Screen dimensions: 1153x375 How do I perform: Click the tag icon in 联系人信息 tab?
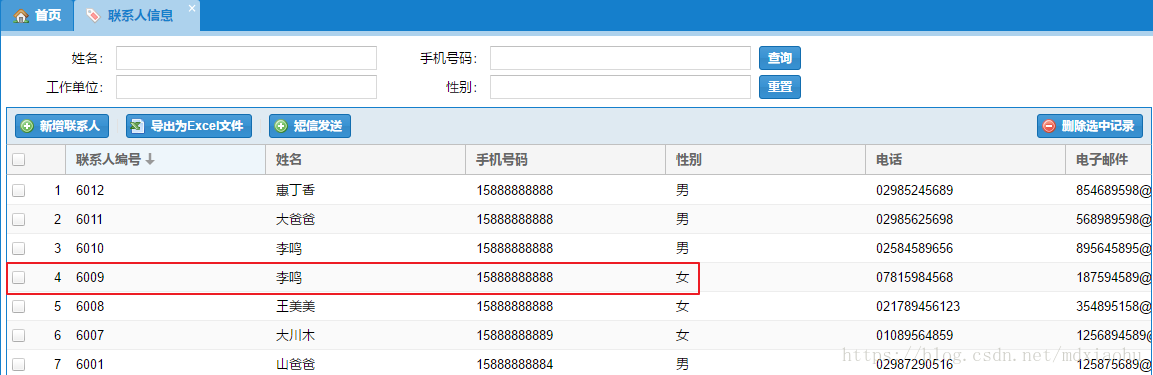[x=93, y=15]
